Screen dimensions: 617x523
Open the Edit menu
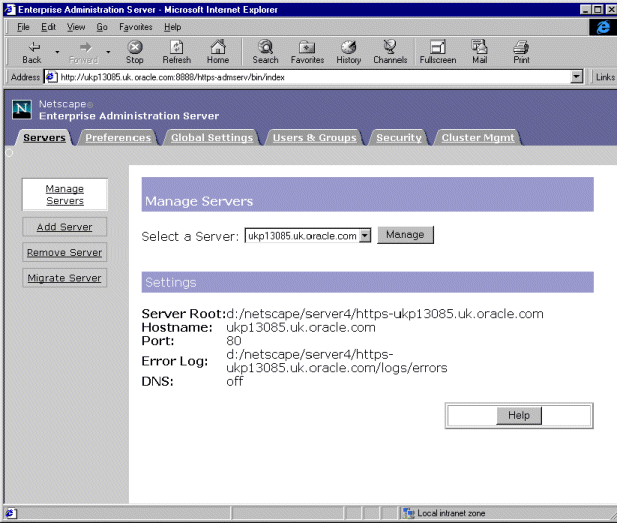pos(48,27)
